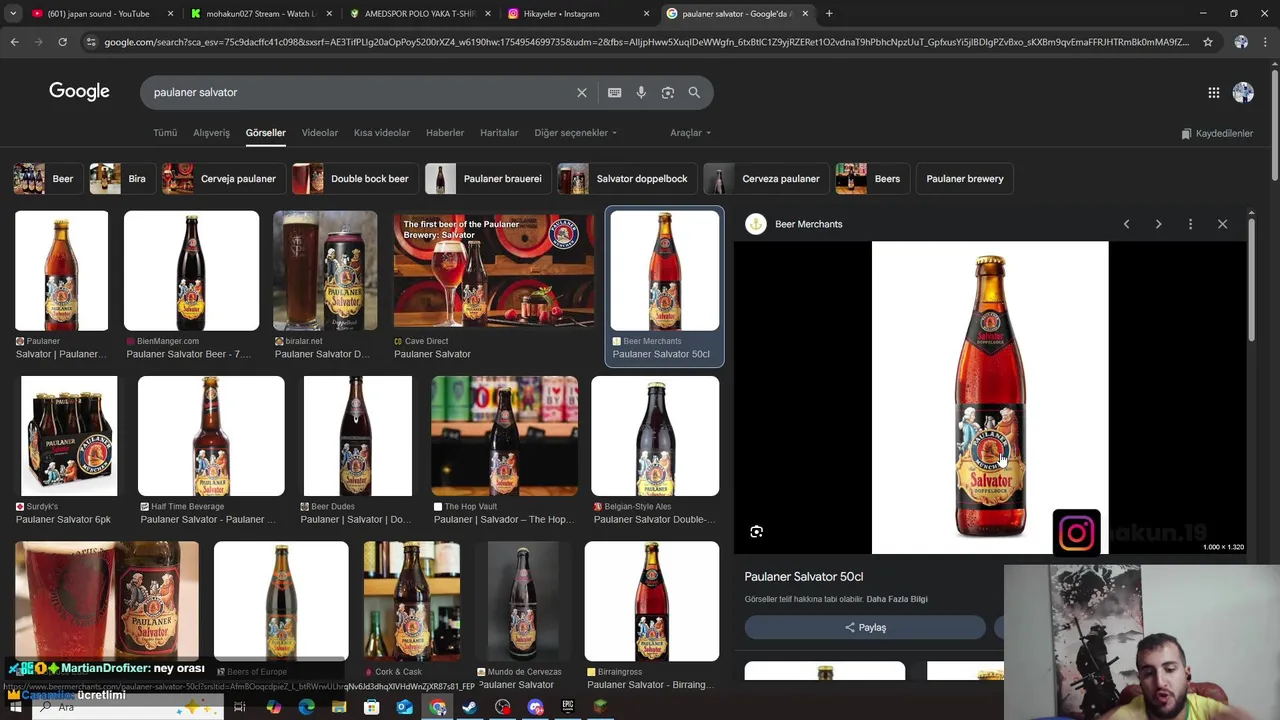This screenshot has height=720, width=1280.
Task: Open File Explorer from the taskbar
Action: pyautogui.click(x=339, y=707)
